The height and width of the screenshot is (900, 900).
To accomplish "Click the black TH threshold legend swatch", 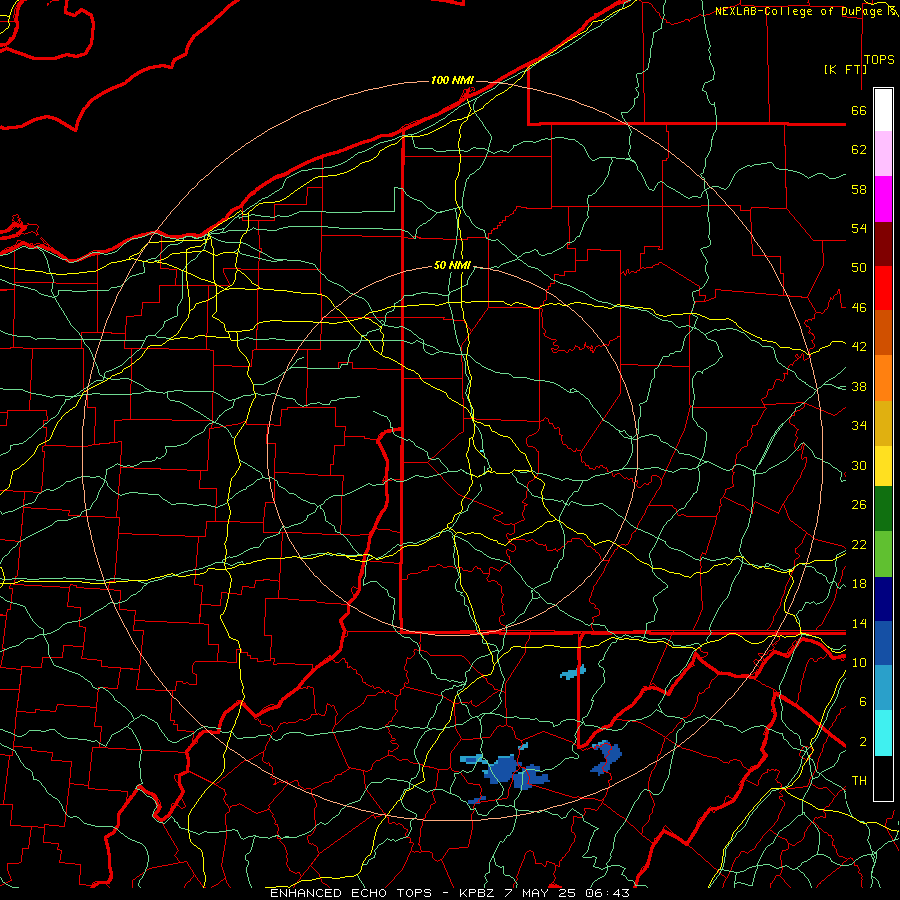I will [883, 778].
